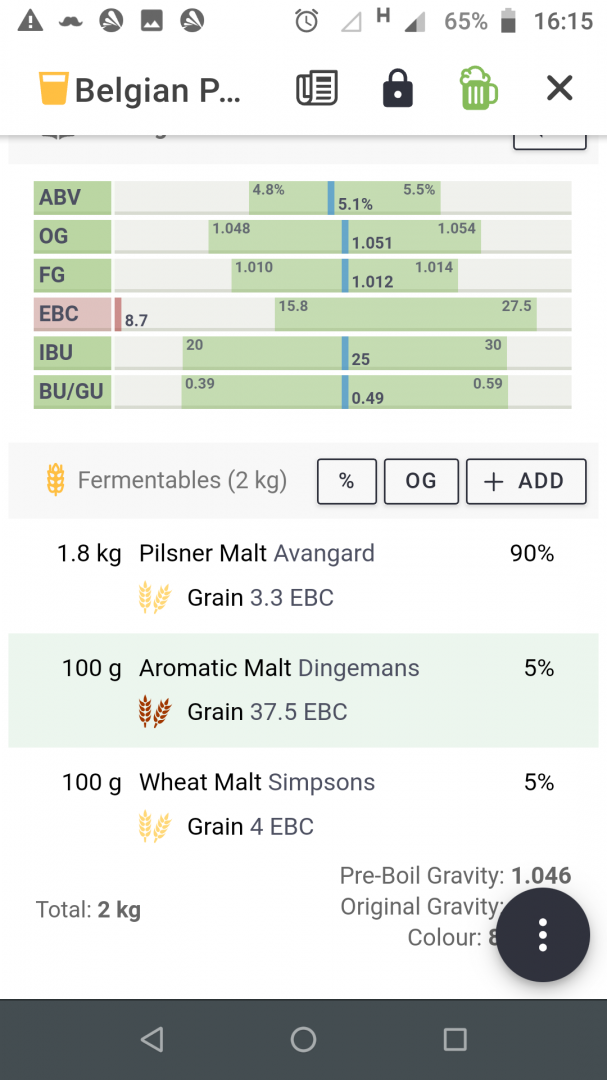607x1080 pixels.
Task: Tap the Aromatic Malt dark grain icon
Action: click(x=154, y=712)
